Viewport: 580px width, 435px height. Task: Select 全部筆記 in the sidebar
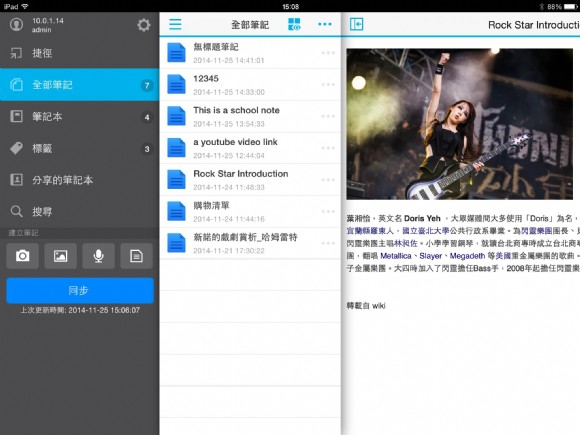(80, 85)
